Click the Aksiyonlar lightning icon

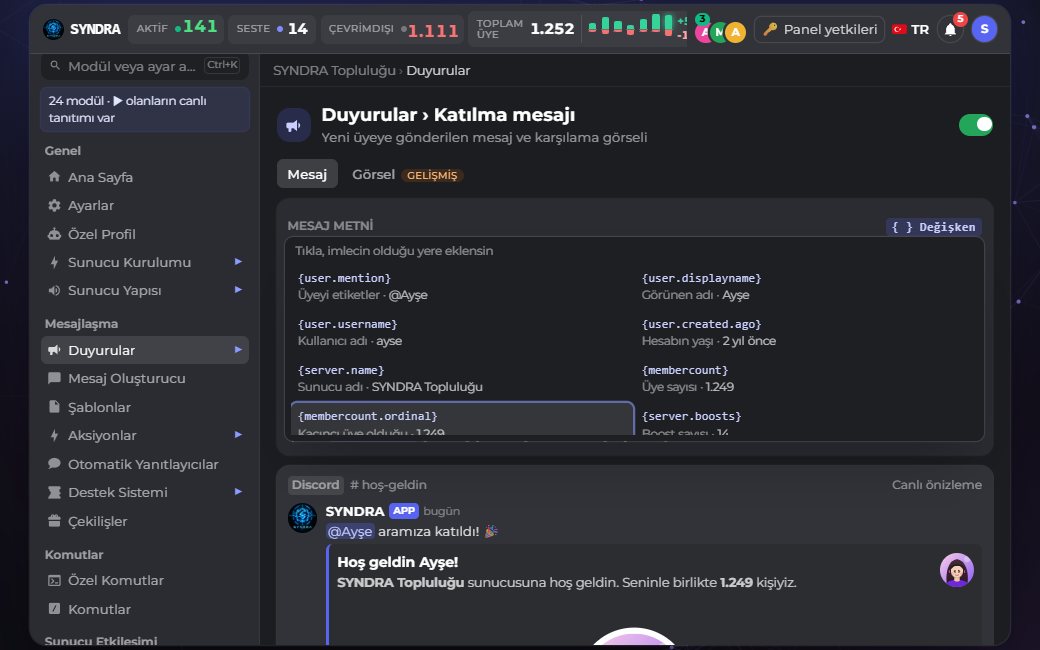(x=54, y=435)
